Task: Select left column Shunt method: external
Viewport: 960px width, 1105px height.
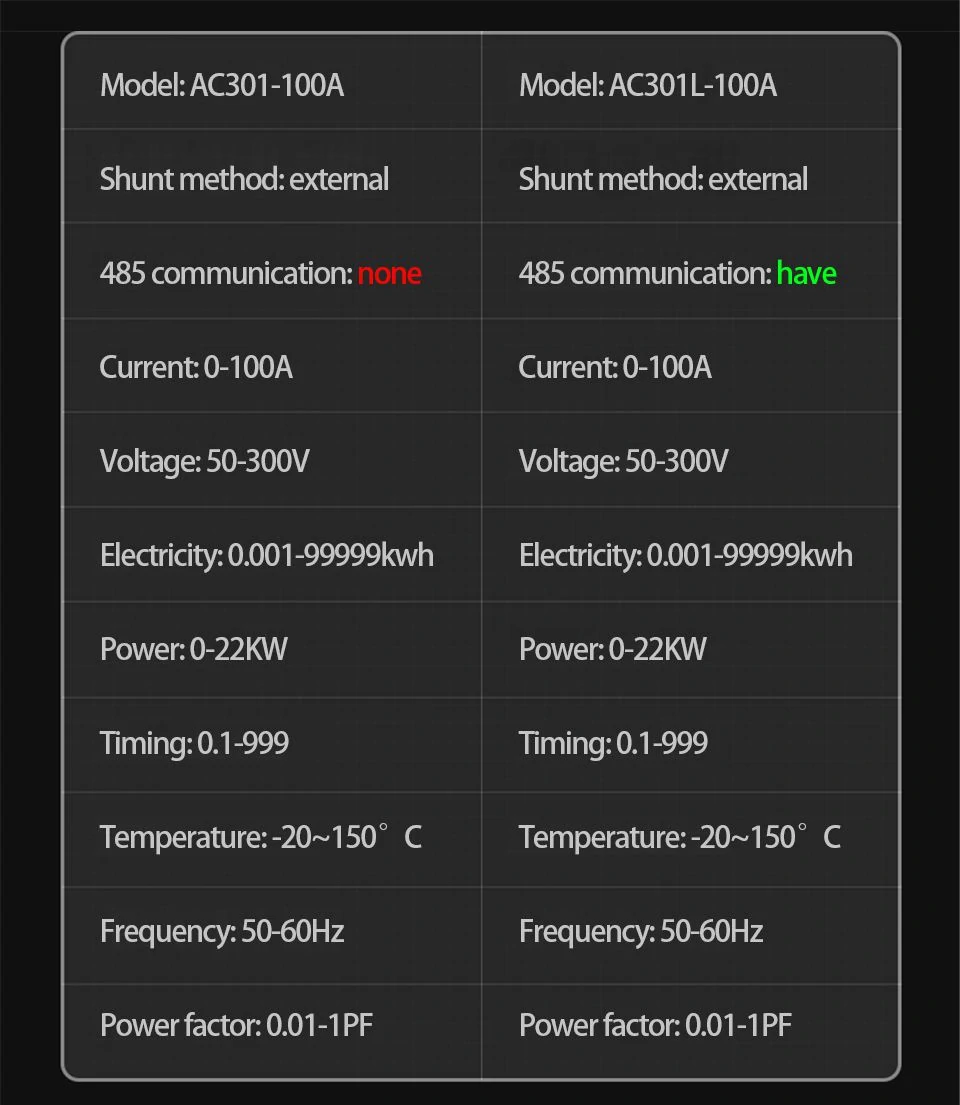Action: point(244,180)
